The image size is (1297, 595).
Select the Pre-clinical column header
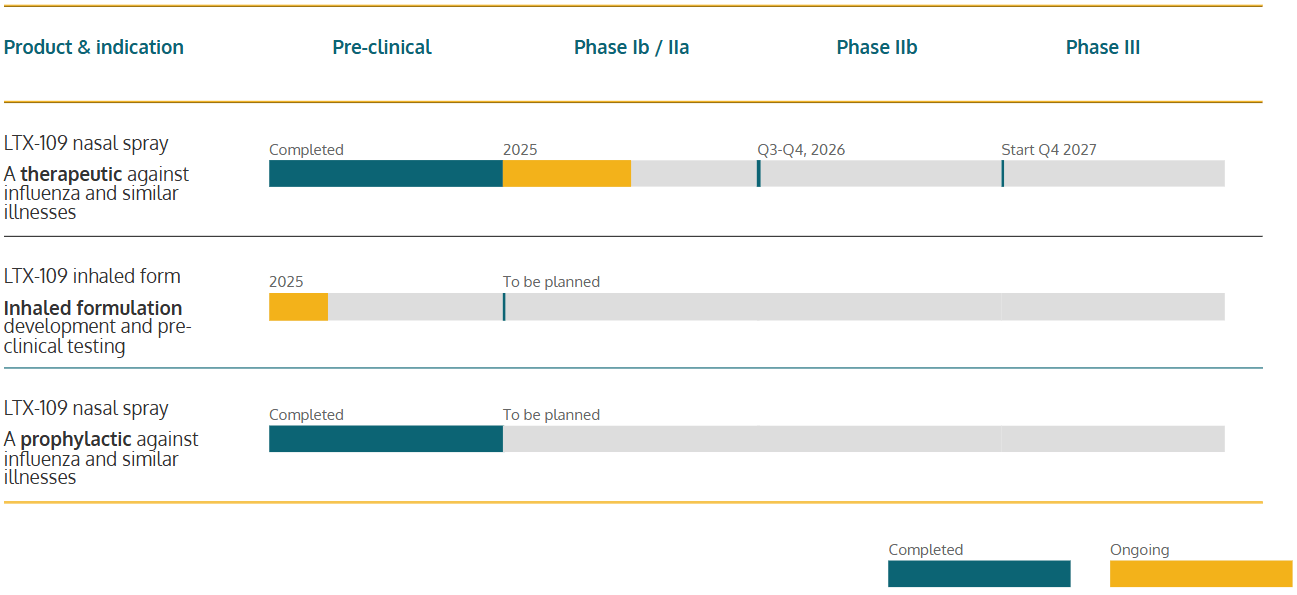pos(382,47)
